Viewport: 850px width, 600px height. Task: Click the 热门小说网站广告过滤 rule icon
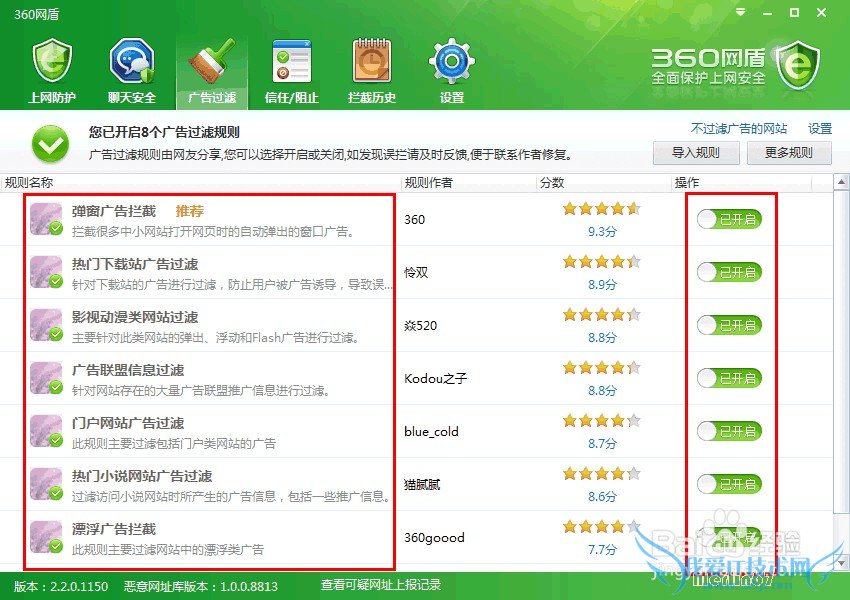[46, 484]
